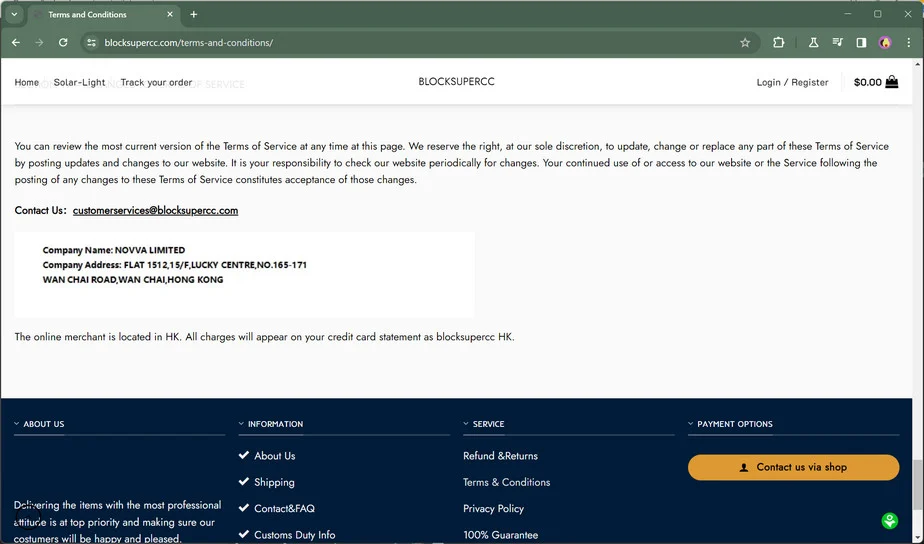Open Track your order menu item
The height and width of the screenshot is (544, 924).
[x=156, y=82]
